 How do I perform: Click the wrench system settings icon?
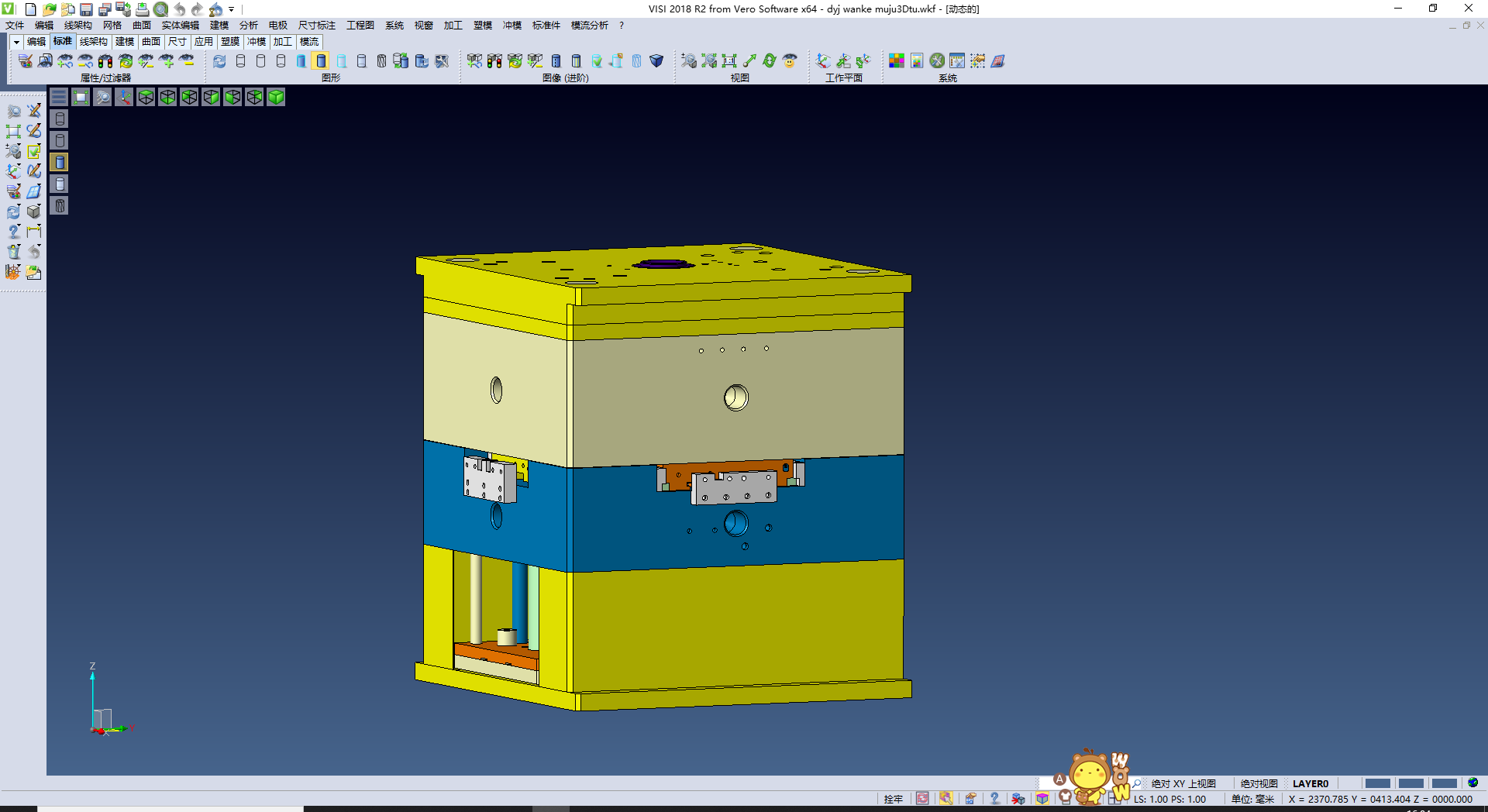[x=937, y=61]
